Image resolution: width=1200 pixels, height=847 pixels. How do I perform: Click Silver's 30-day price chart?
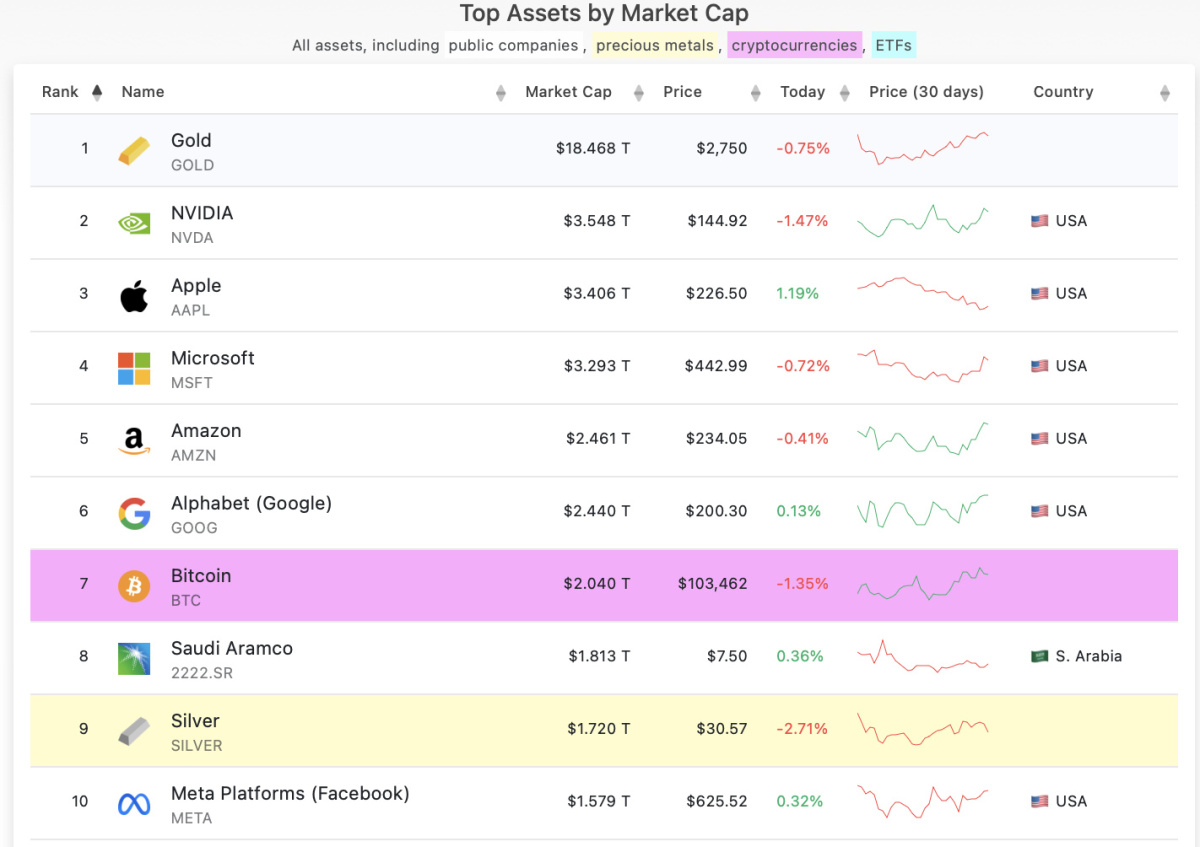point(923,728)
